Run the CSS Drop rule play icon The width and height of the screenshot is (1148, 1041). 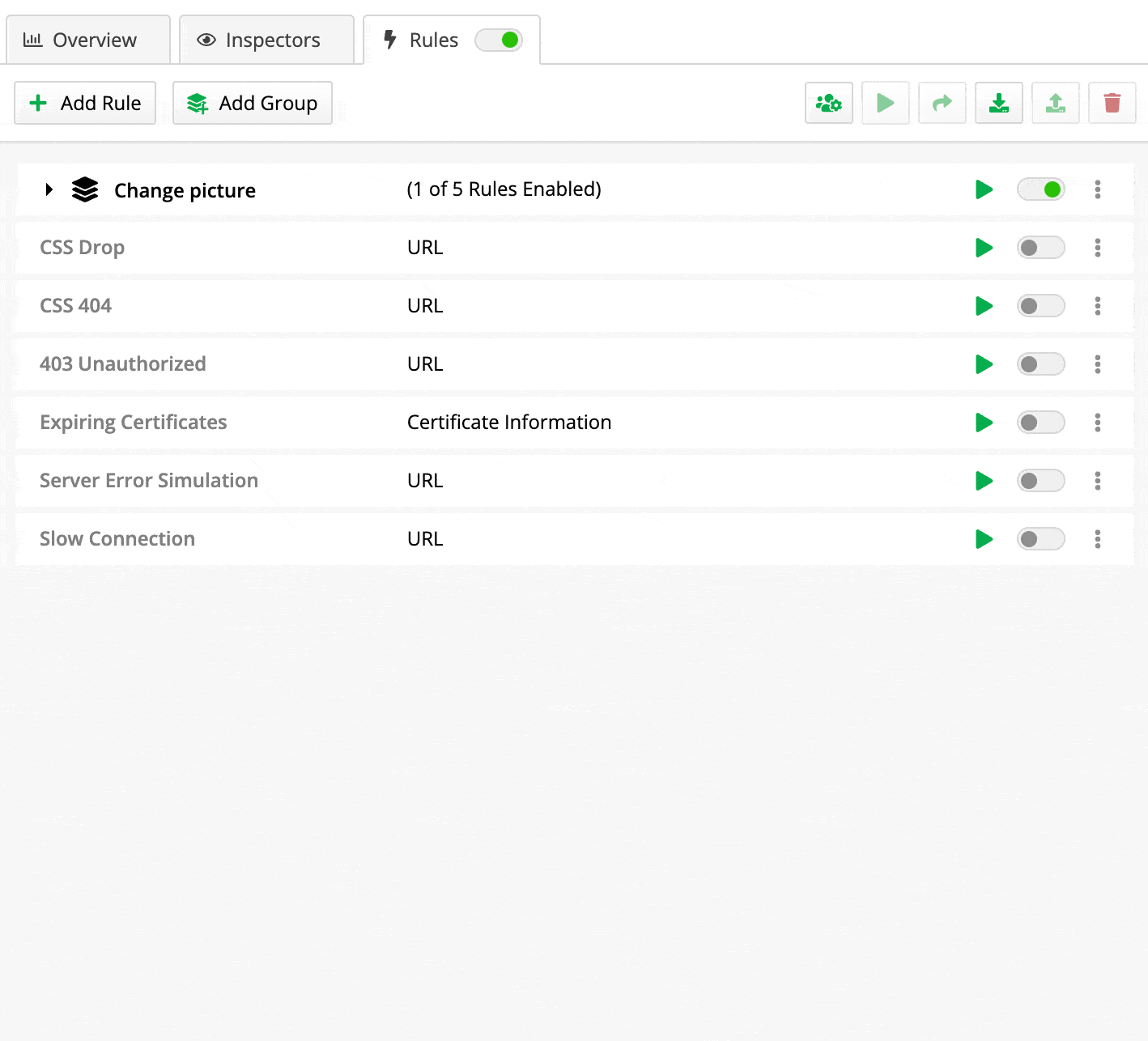pos(984,248)
